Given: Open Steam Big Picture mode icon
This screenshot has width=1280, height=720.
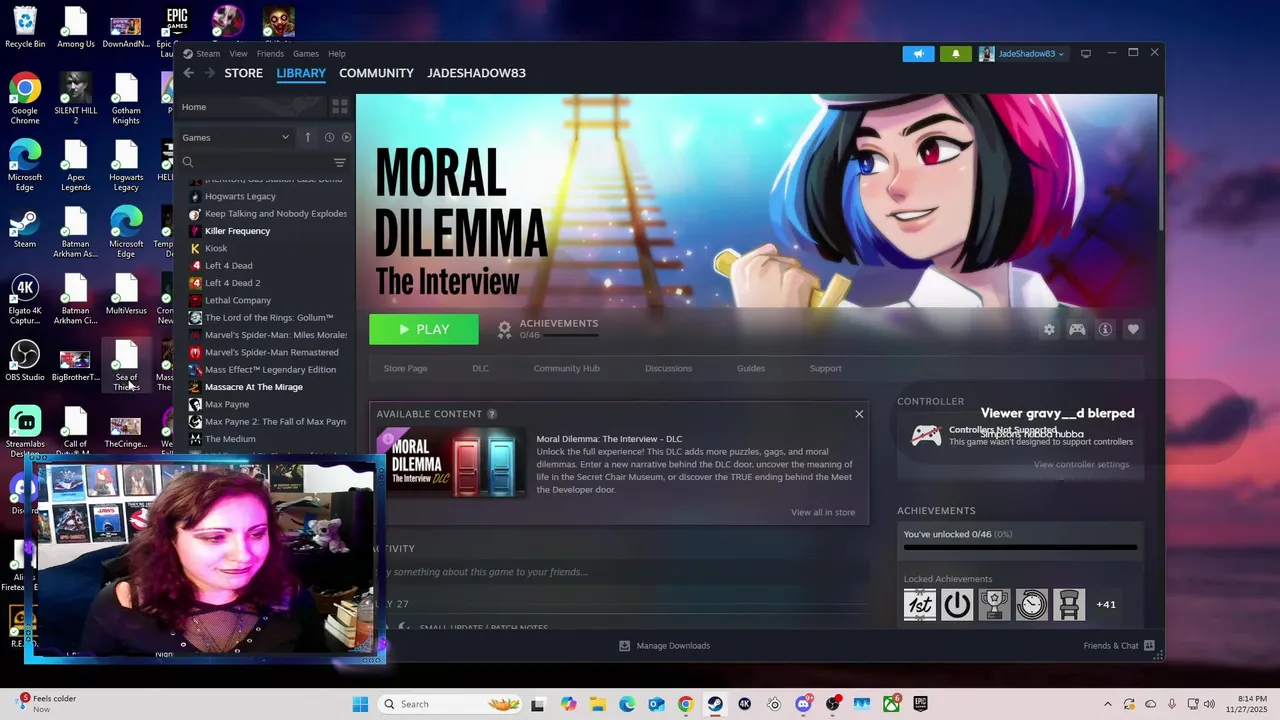Looking at the screenshot, I should point(1086,53).
